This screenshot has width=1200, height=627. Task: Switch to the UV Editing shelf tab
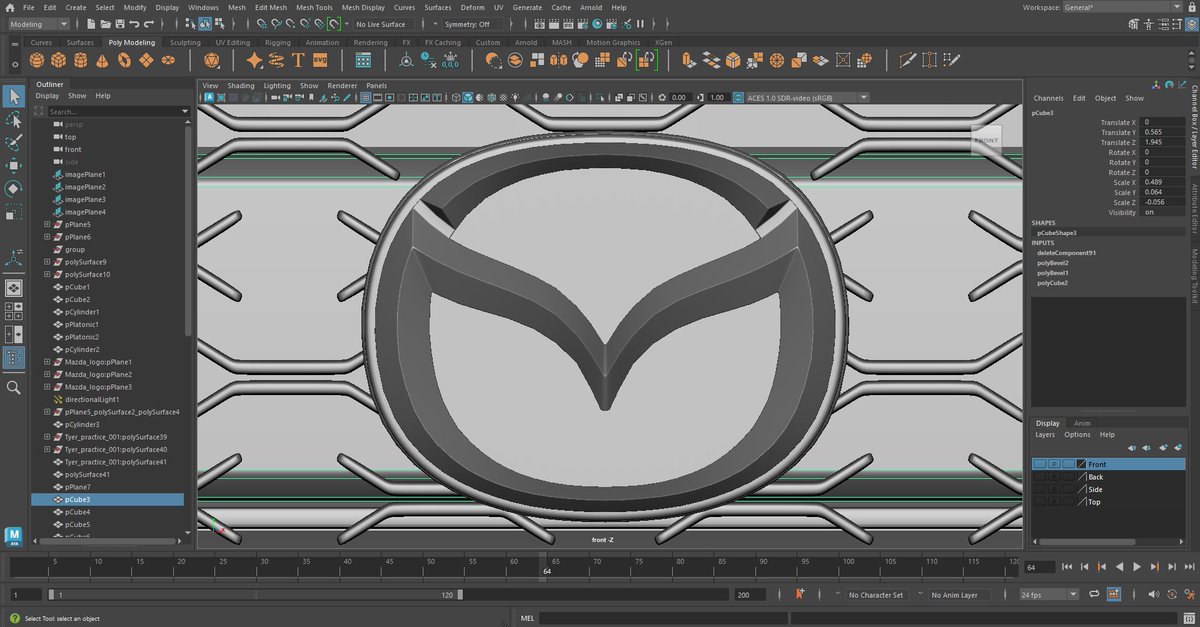(232, 42)
